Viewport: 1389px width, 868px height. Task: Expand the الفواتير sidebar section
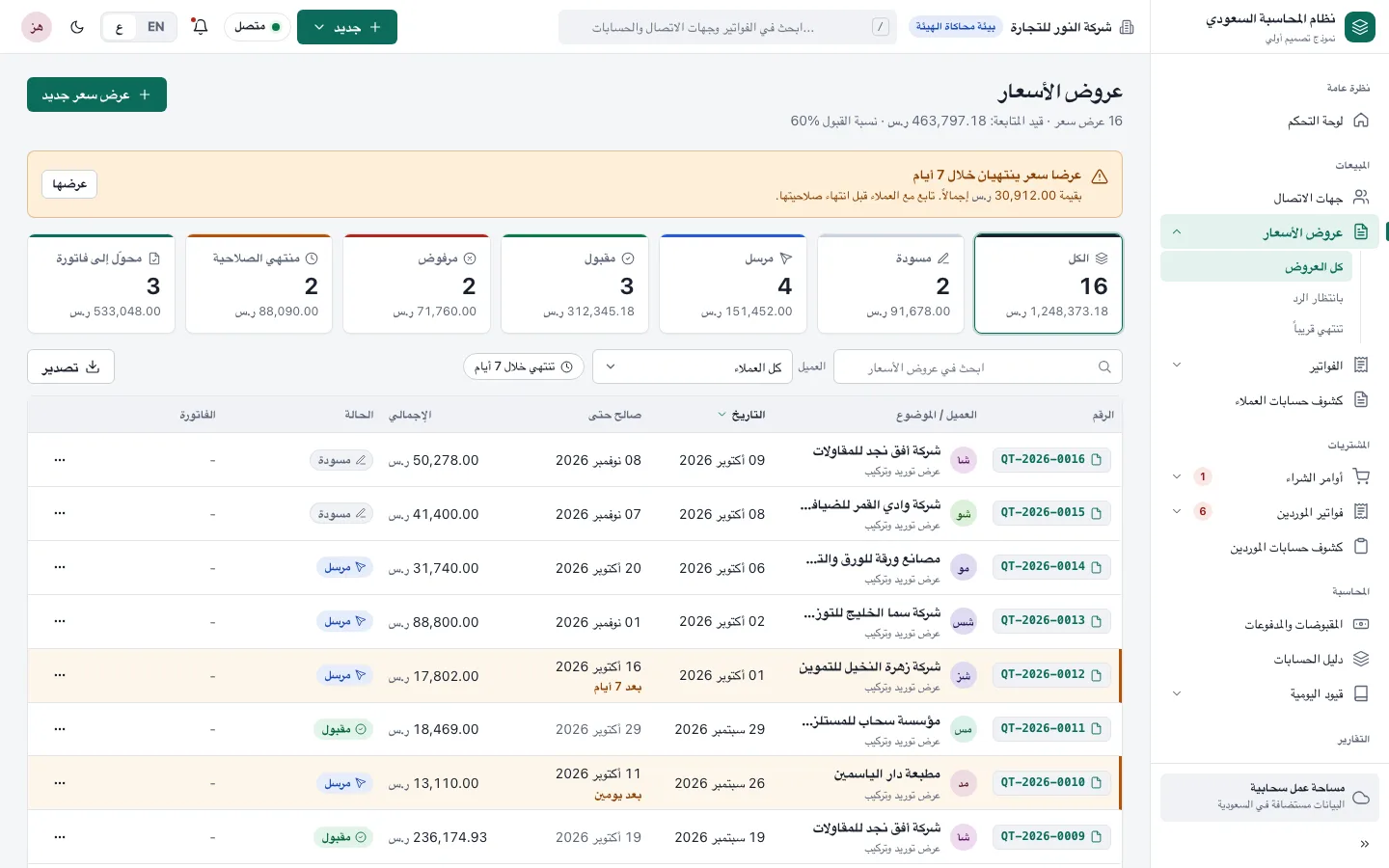click(x=1177, y=366)
